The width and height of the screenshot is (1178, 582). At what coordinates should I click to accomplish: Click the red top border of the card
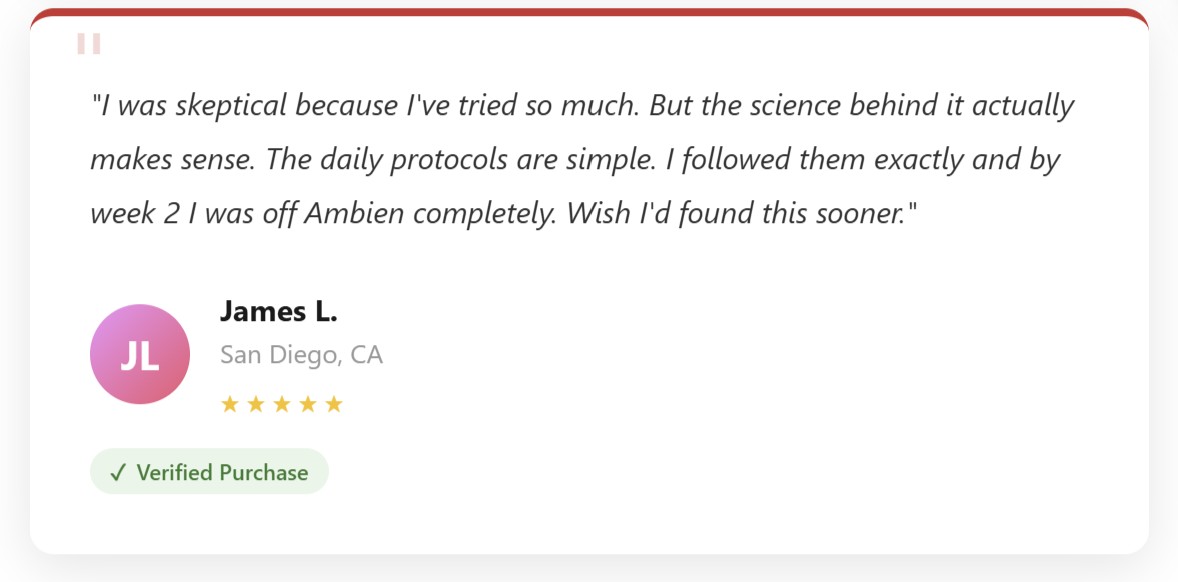pos(589,14)
